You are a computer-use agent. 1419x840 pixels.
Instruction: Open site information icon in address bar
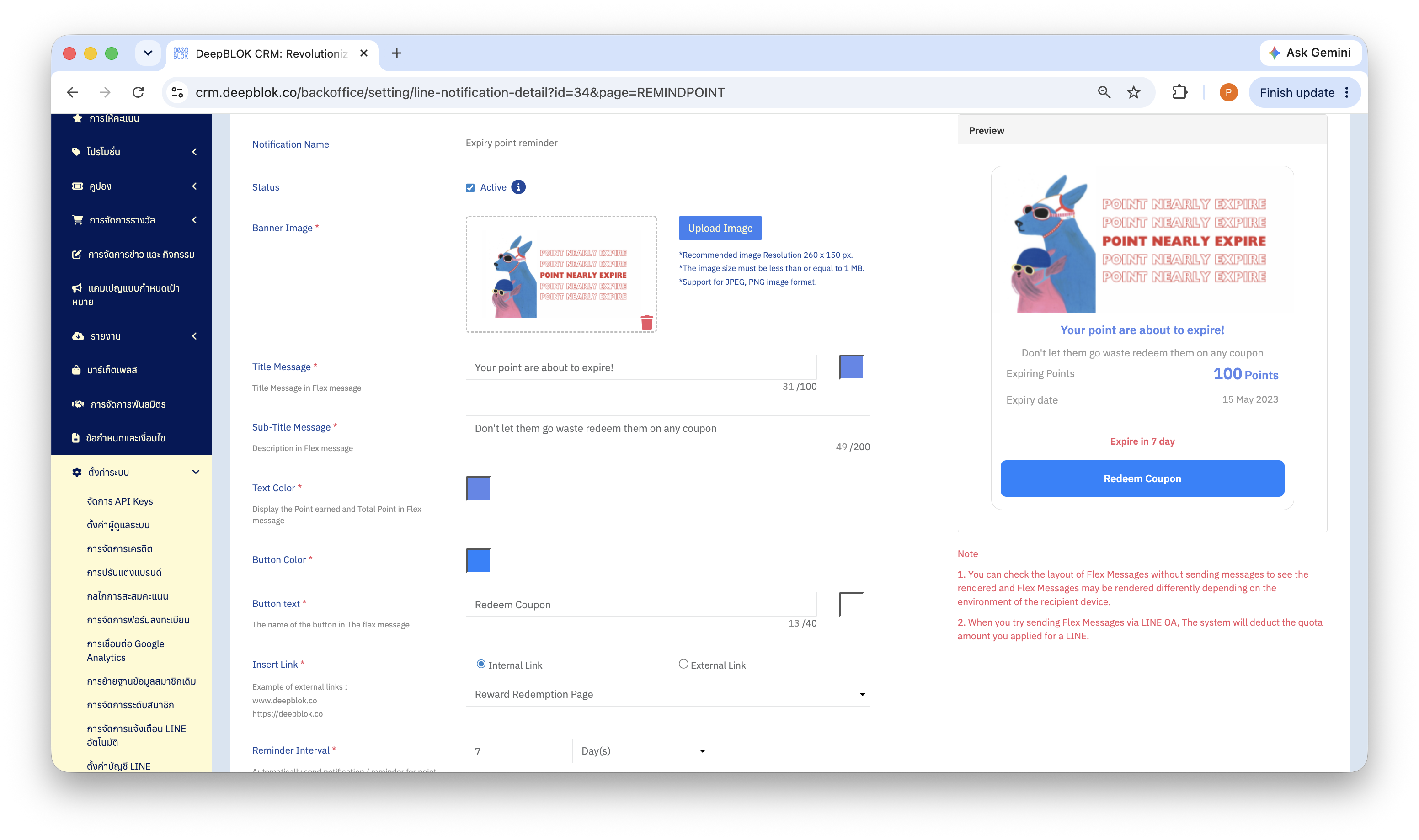[x=177, y=92]
